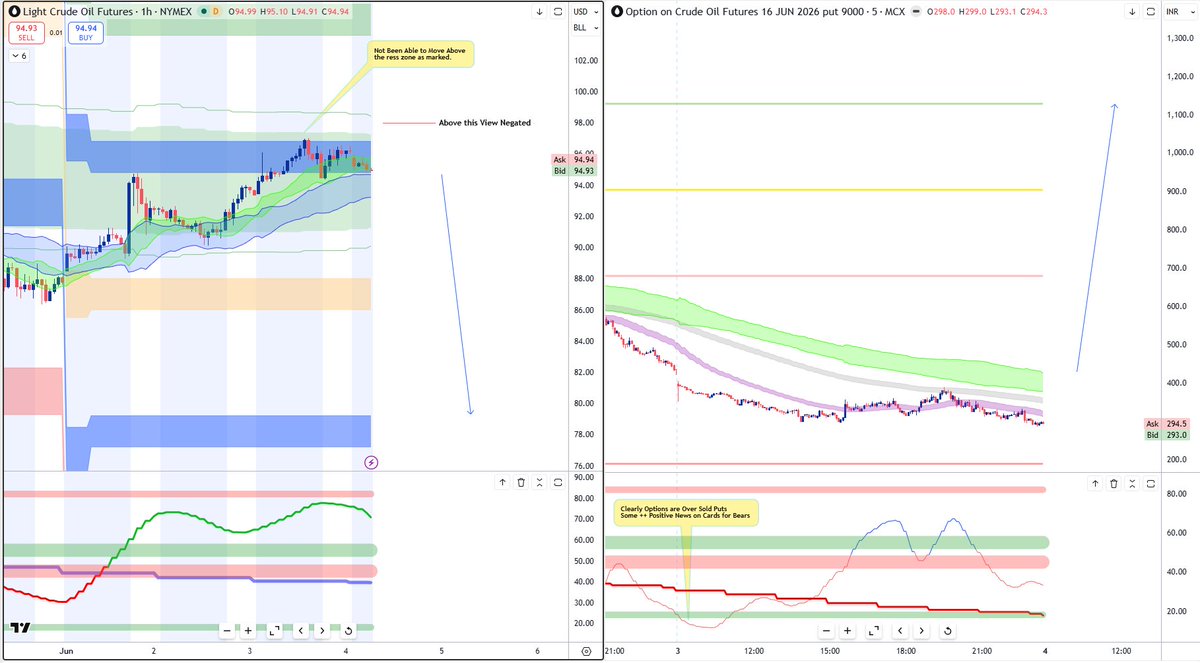Click the 'Above this View Negated' label
This screenshot has width=1200, height=663.
pos(485,123)
